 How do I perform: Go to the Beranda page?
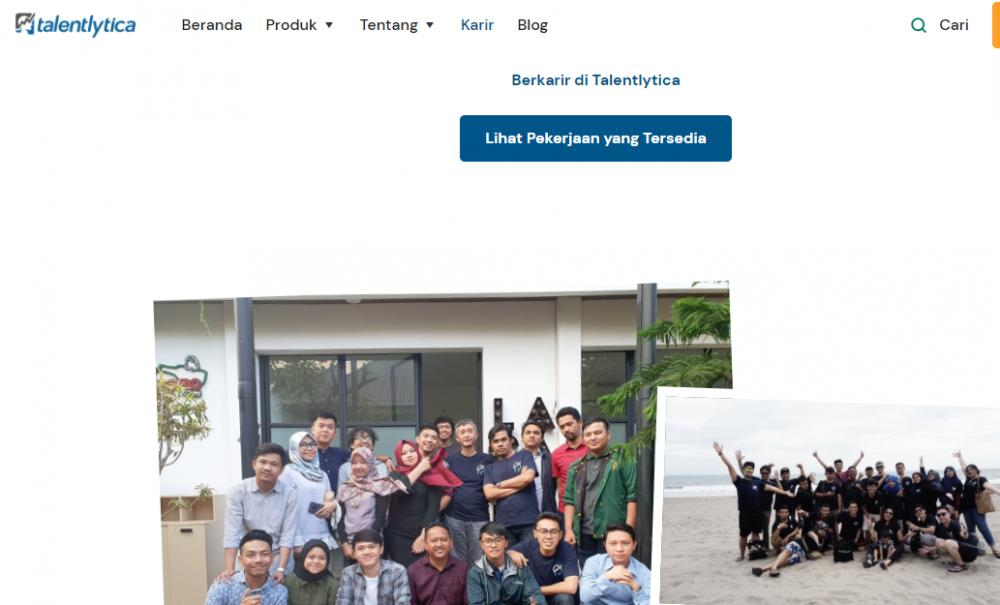click(x=212, y=25)
